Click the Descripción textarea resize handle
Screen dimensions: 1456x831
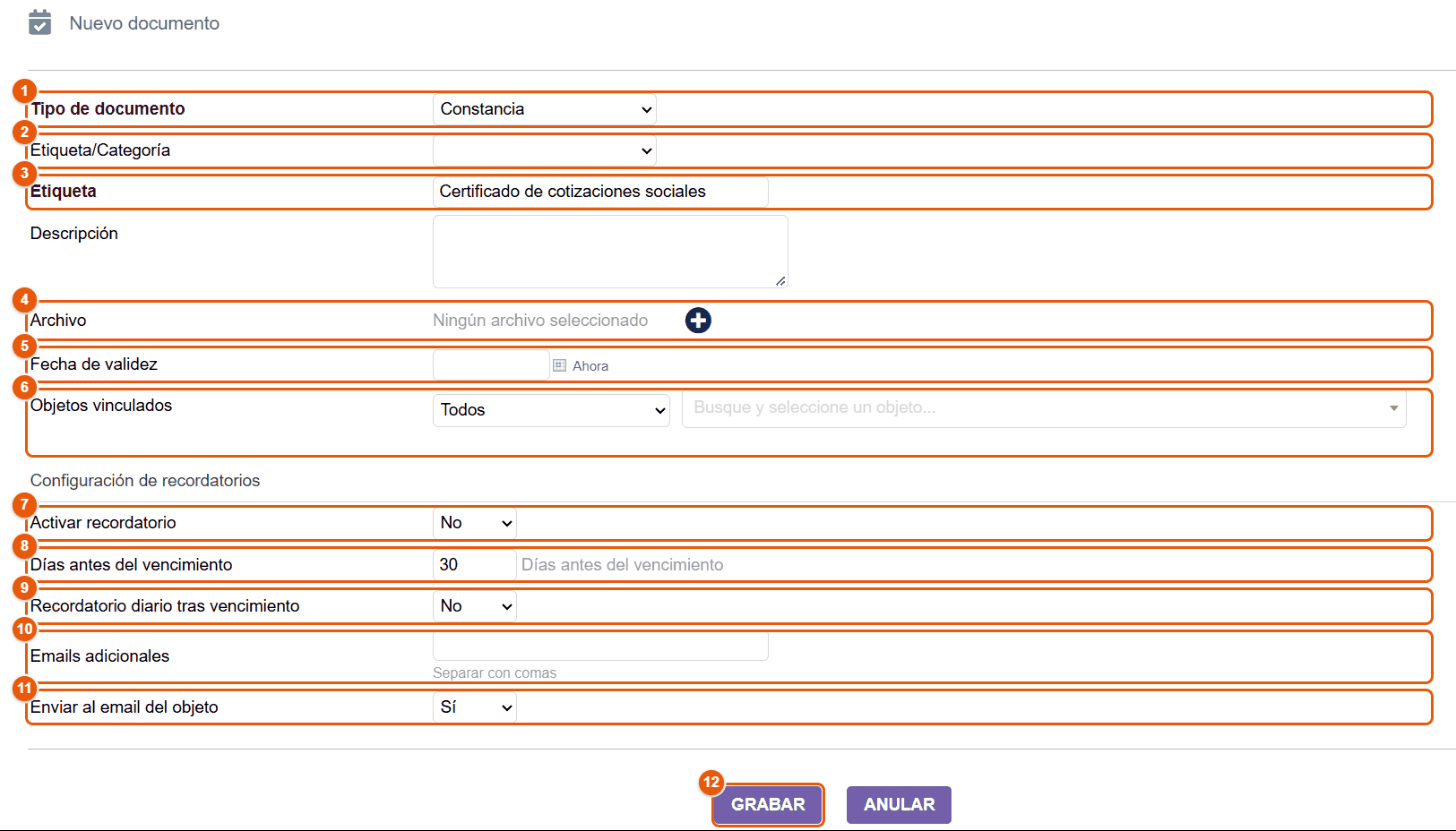click(x=780, y=281)
